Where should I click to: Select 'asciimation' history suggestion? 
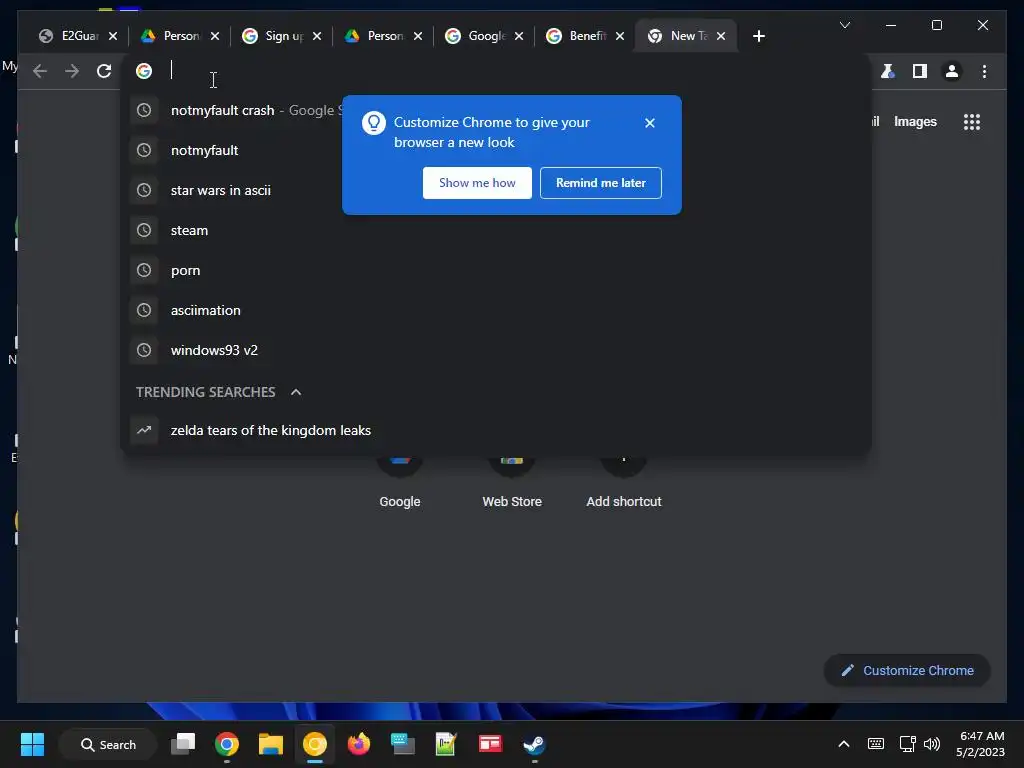point(496,310)
